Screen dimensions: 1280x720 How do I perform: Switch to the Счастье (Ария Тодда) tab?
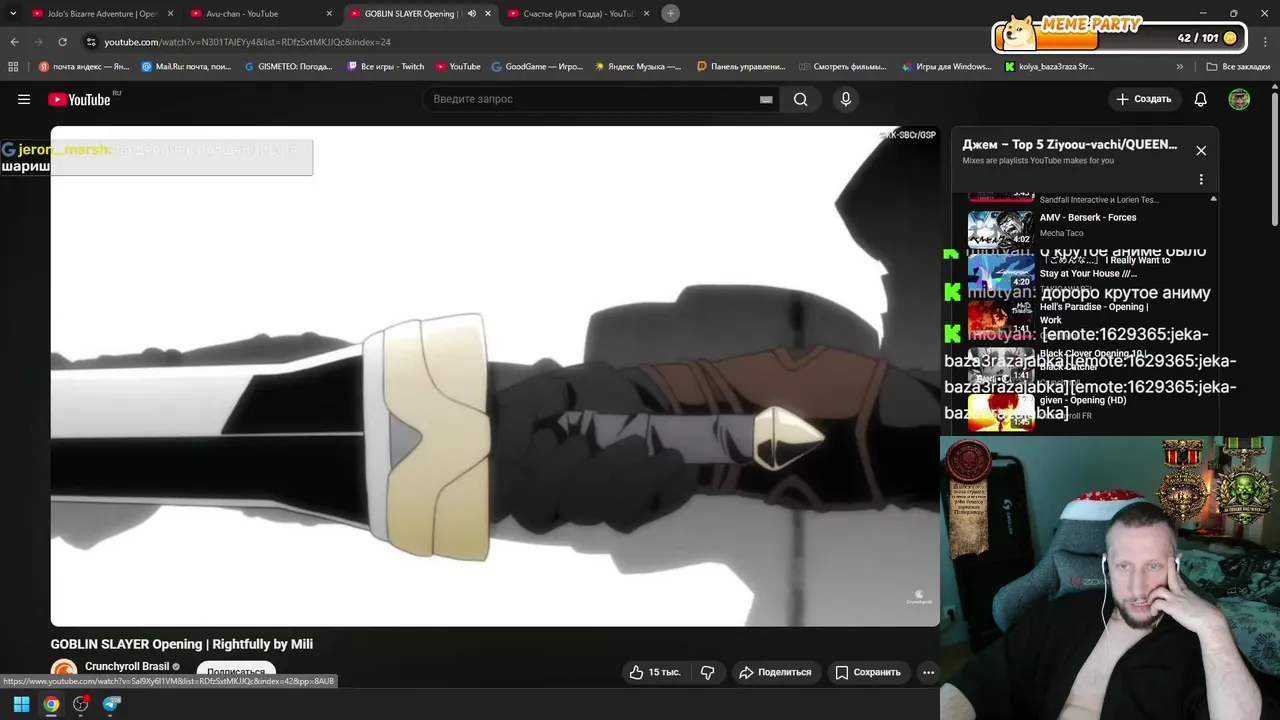point(580,14)
